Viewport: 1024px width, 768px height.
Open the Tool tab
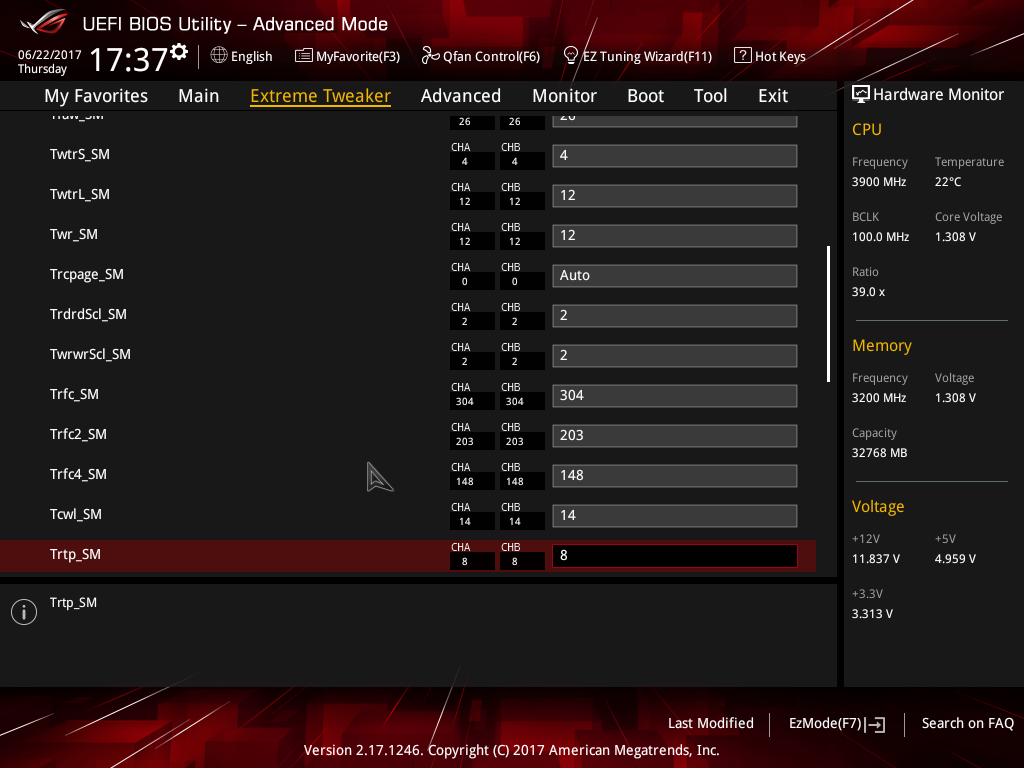[711, 96]
